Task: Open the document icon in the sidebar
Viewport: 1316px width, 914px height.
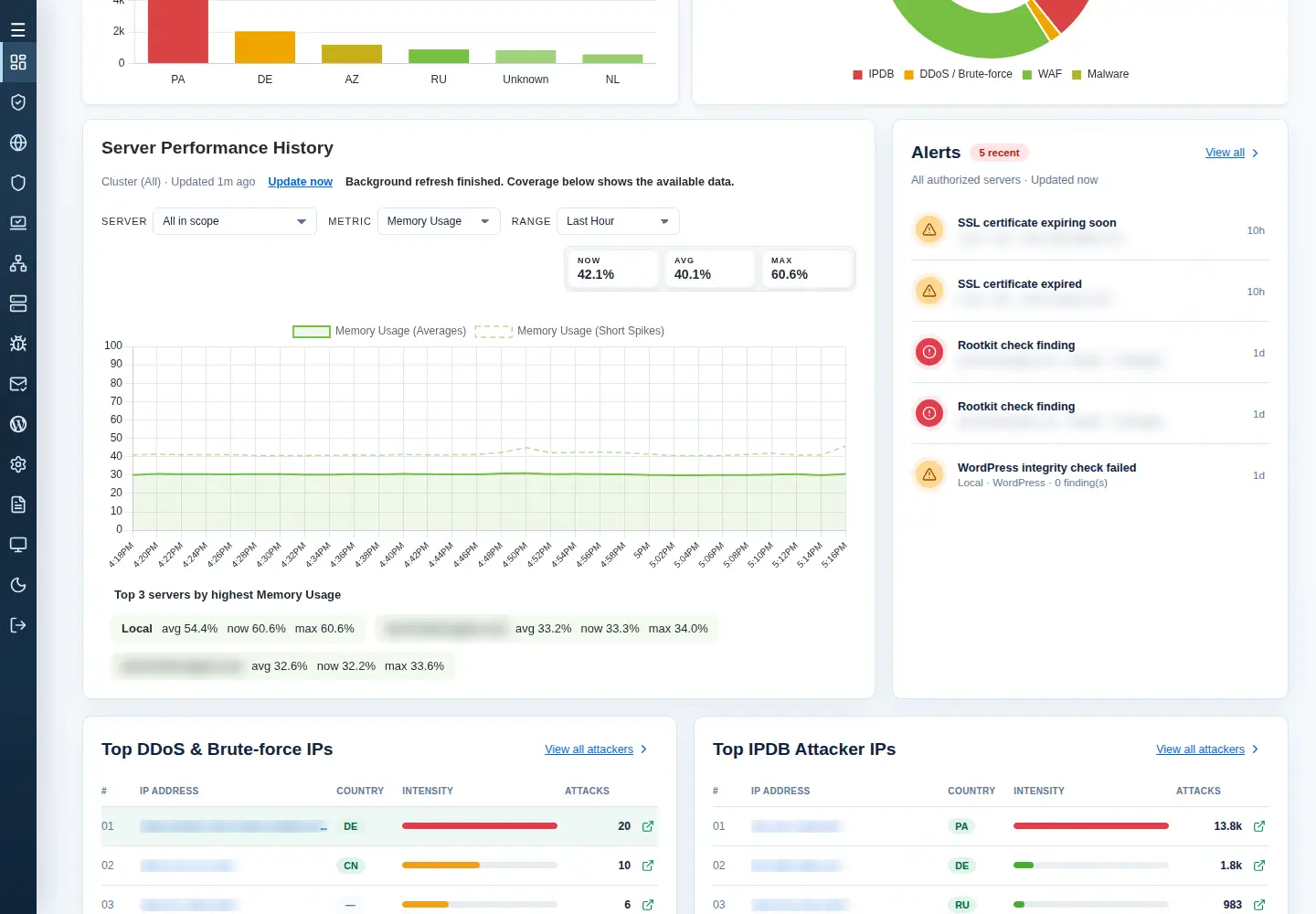Action: pos(18,505)
